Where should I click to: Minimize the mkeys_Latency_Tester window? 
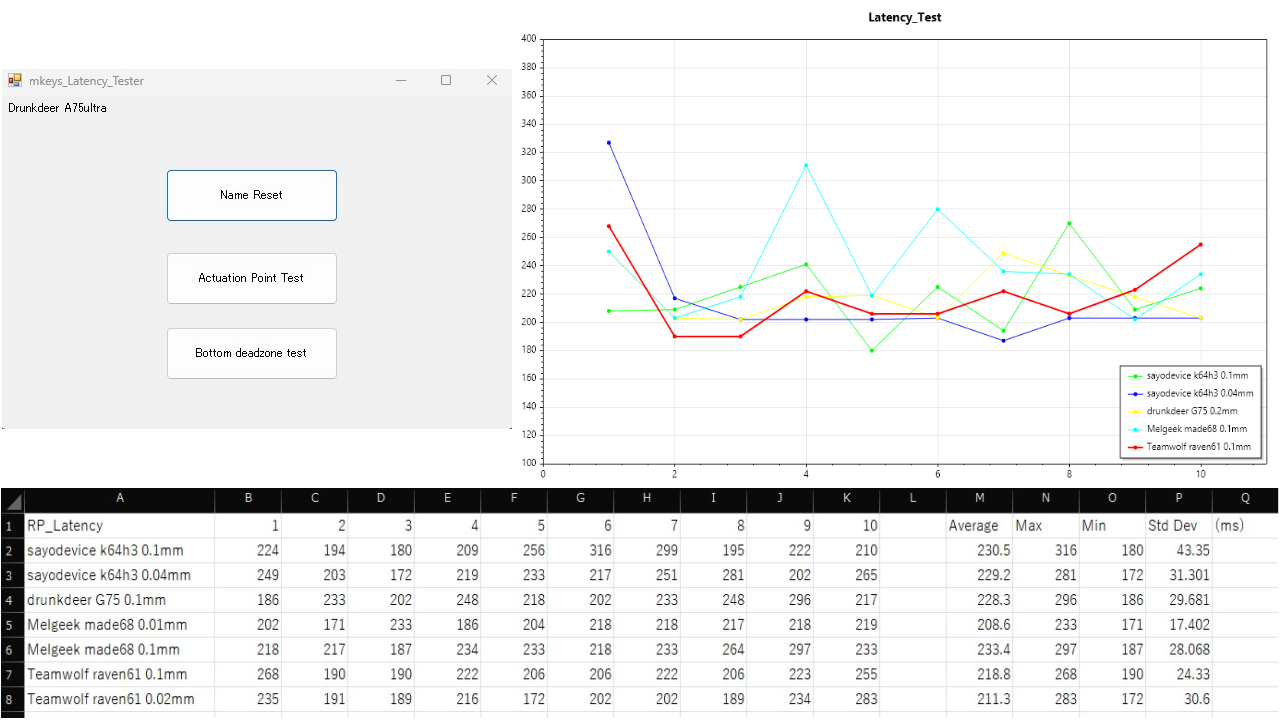pos(401,80)
